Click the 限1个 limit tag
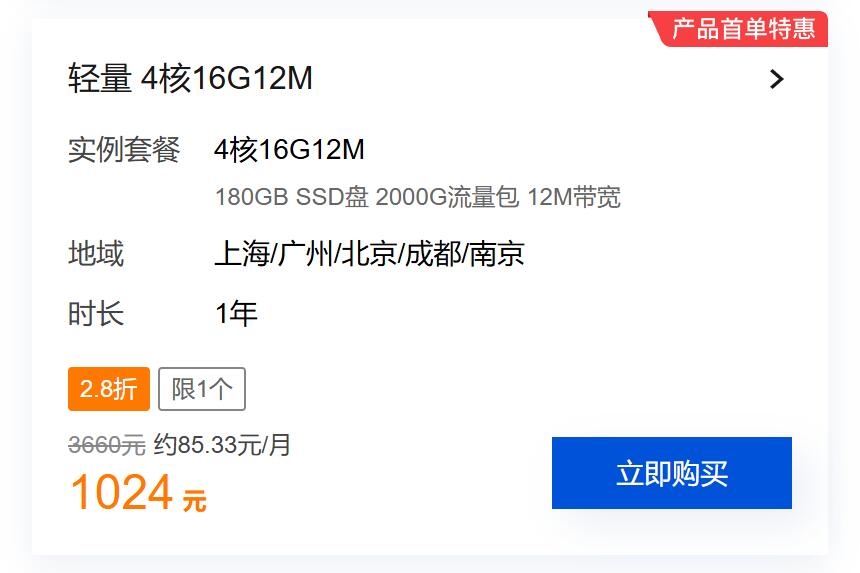The width and height of the screenshot is (860, 573). (x=202, y=389)
